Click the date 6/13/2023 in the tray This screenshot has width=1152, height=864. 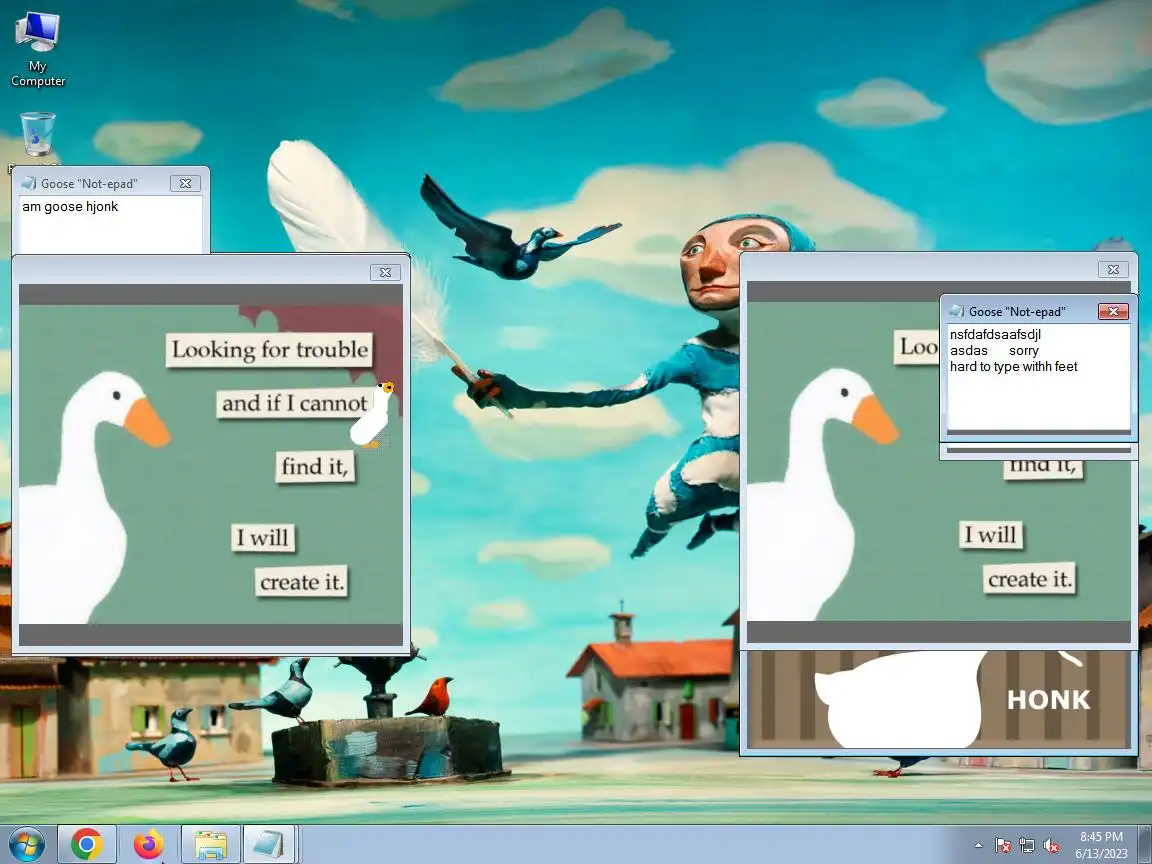pos(1101,854)
